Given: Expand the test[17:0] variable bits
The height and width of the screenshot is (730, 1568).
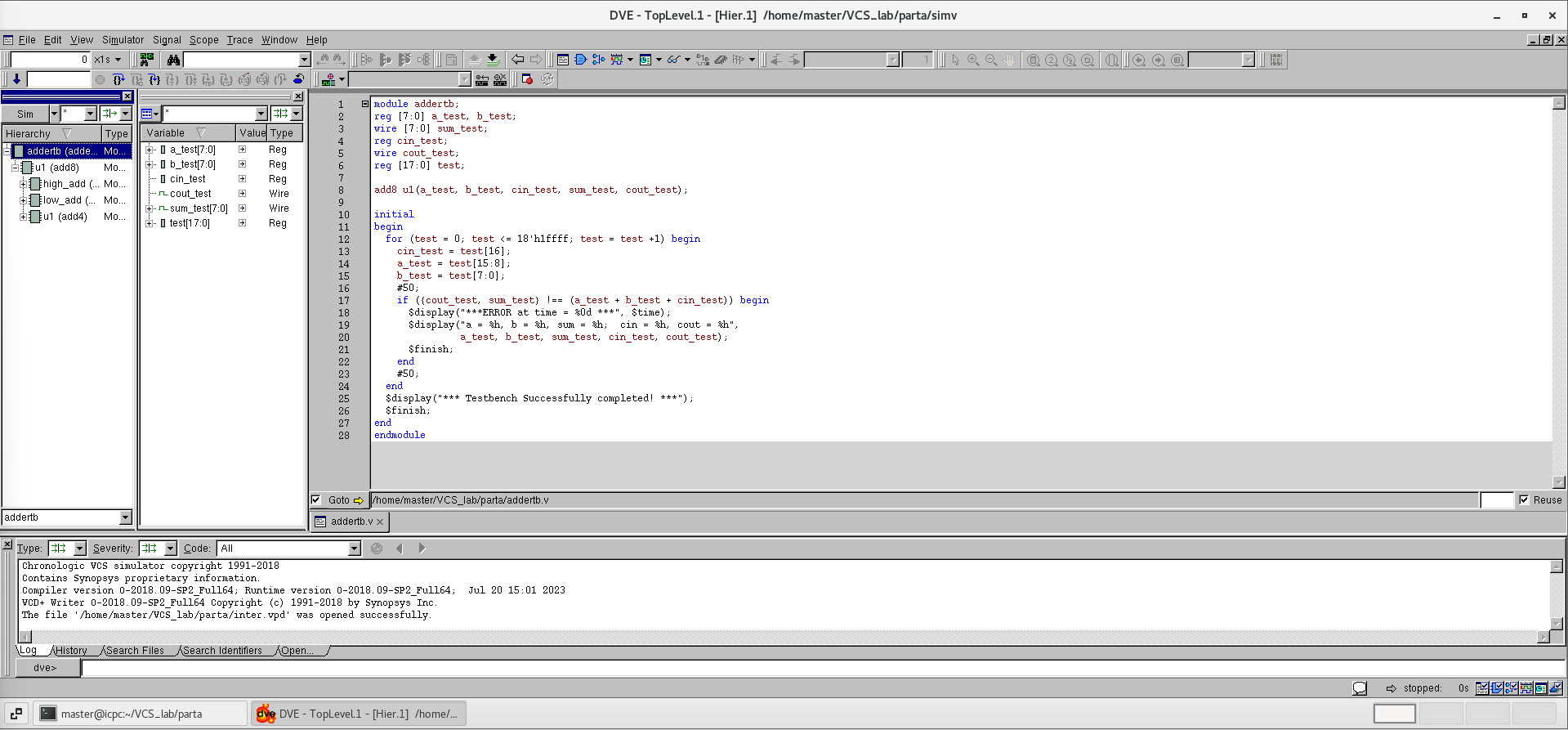Looking at the screenshot, I should click(150, 223).
